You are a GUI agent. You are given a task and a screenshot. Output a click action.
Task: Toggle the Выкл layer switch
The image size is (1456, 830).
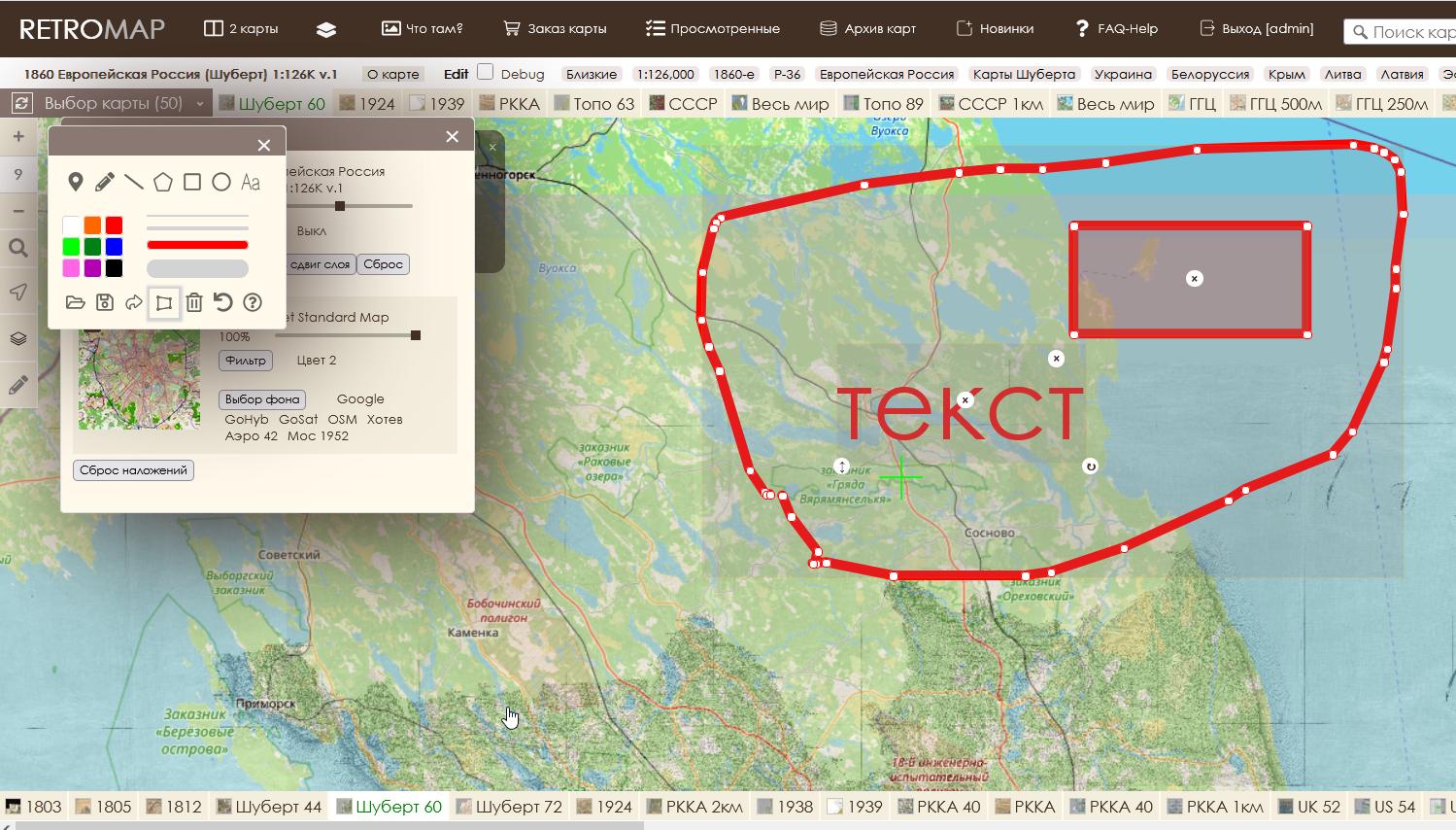311,231
